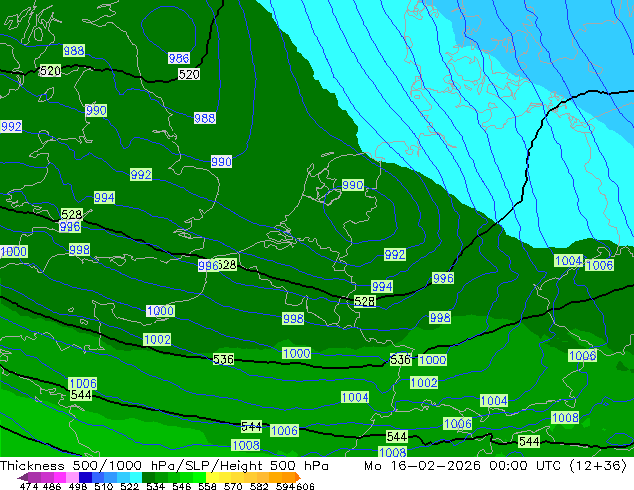634x490 pixels.
Task: Click the 1006 label directly above 544
Action: [83, 383]
